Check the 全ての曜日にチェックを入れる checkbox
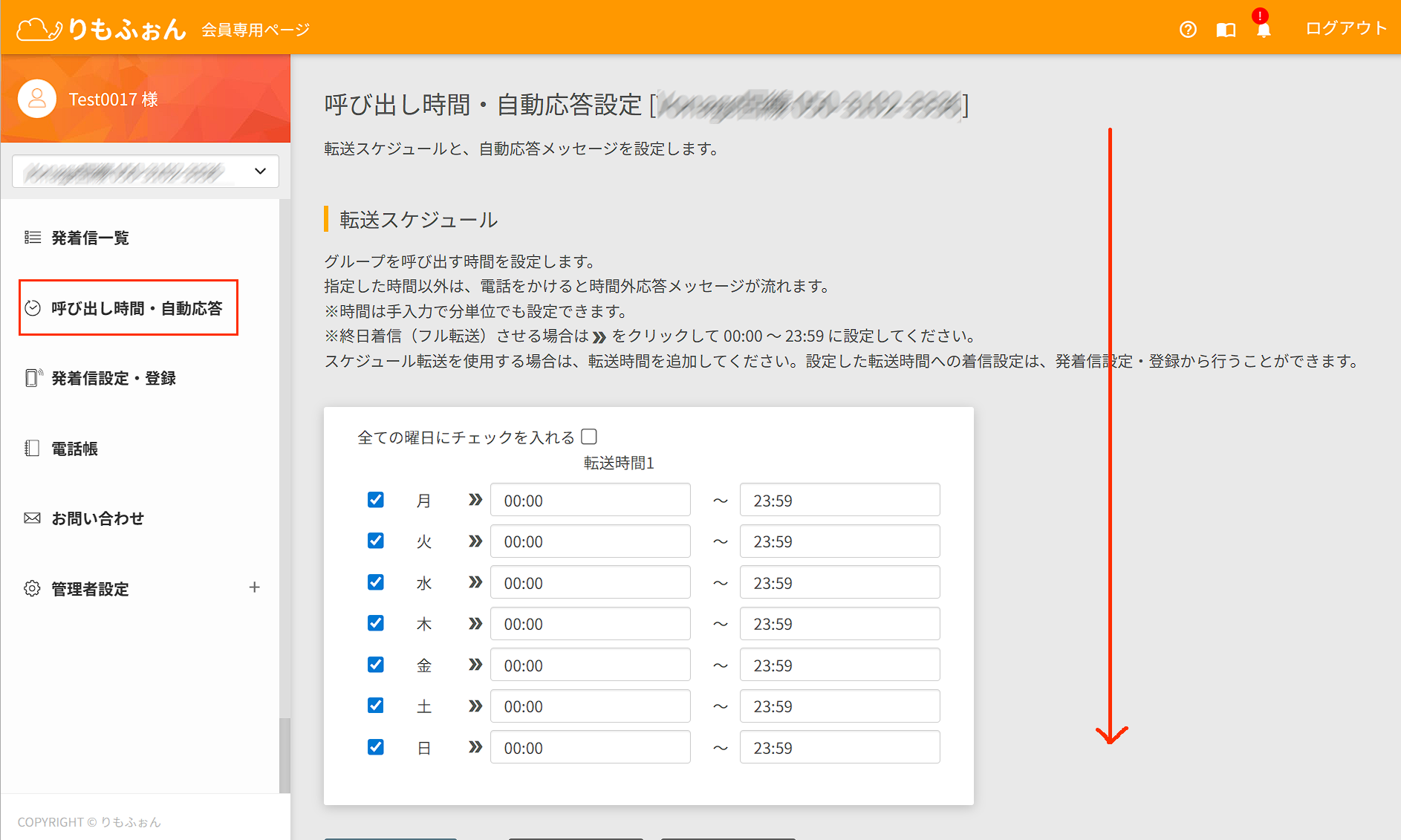Viewport: 1401px width, 840px height. pyautogui.click(x=589, y=437)
